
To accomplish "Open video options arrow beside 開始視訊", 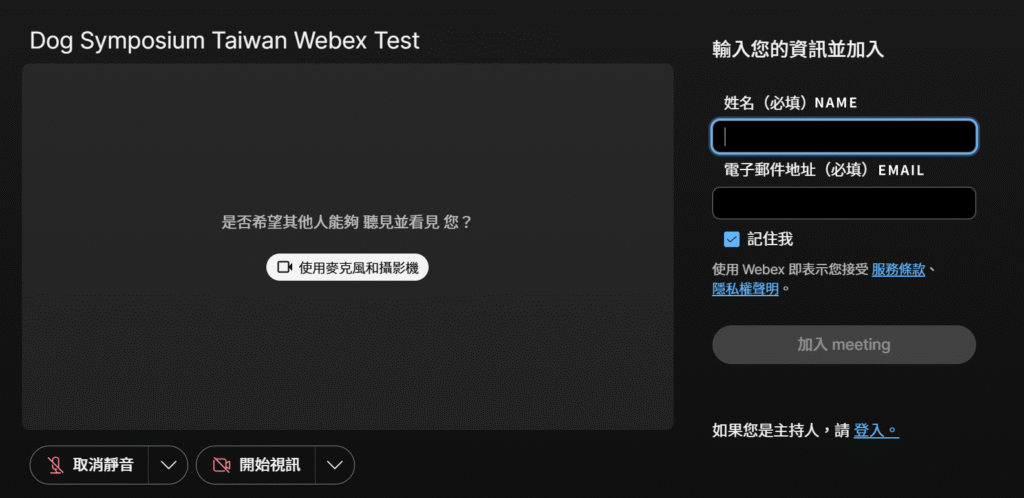I will [335, 465].
